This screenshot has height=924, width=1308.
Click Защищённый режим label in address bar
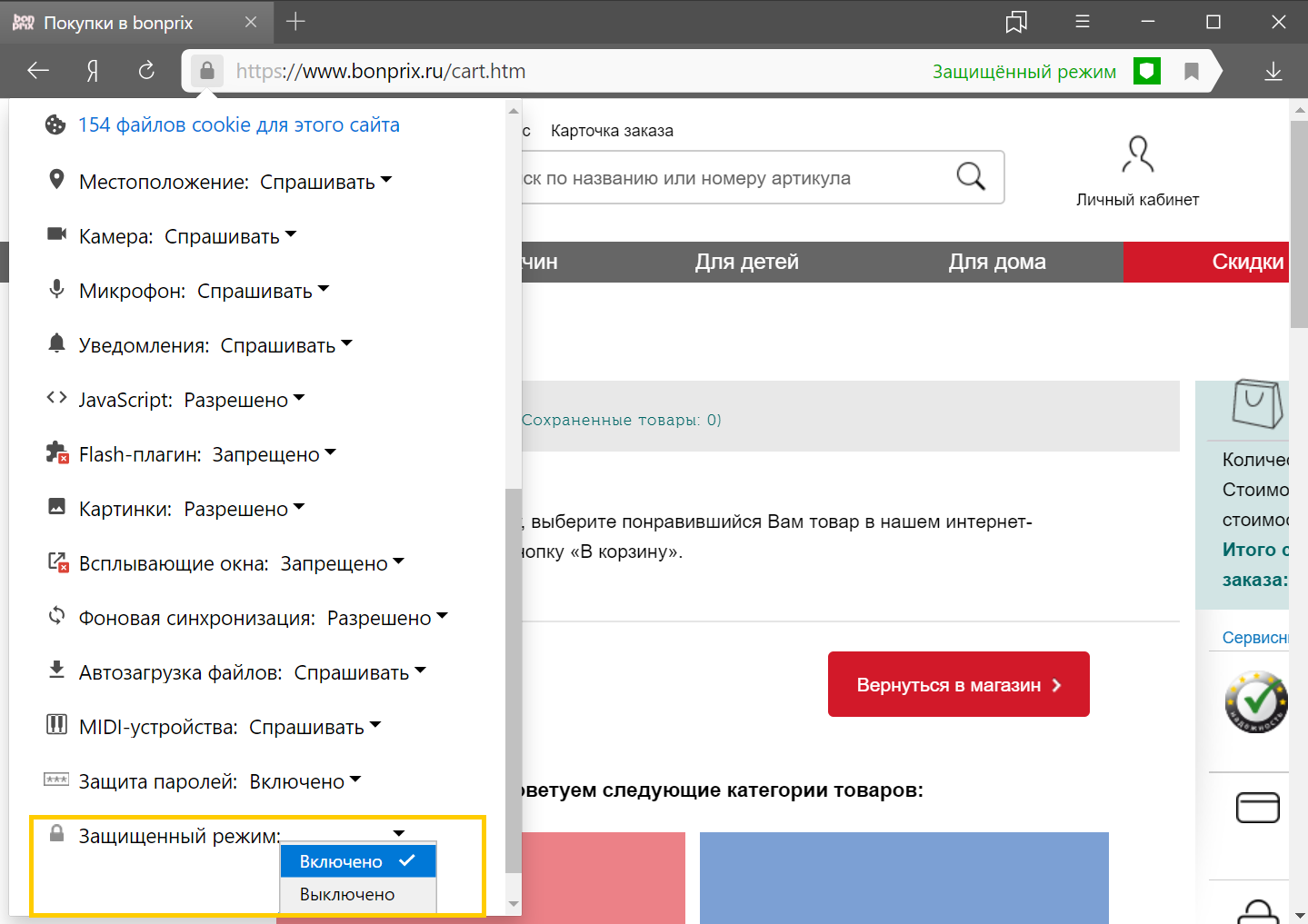click(x=1024, y=72)
